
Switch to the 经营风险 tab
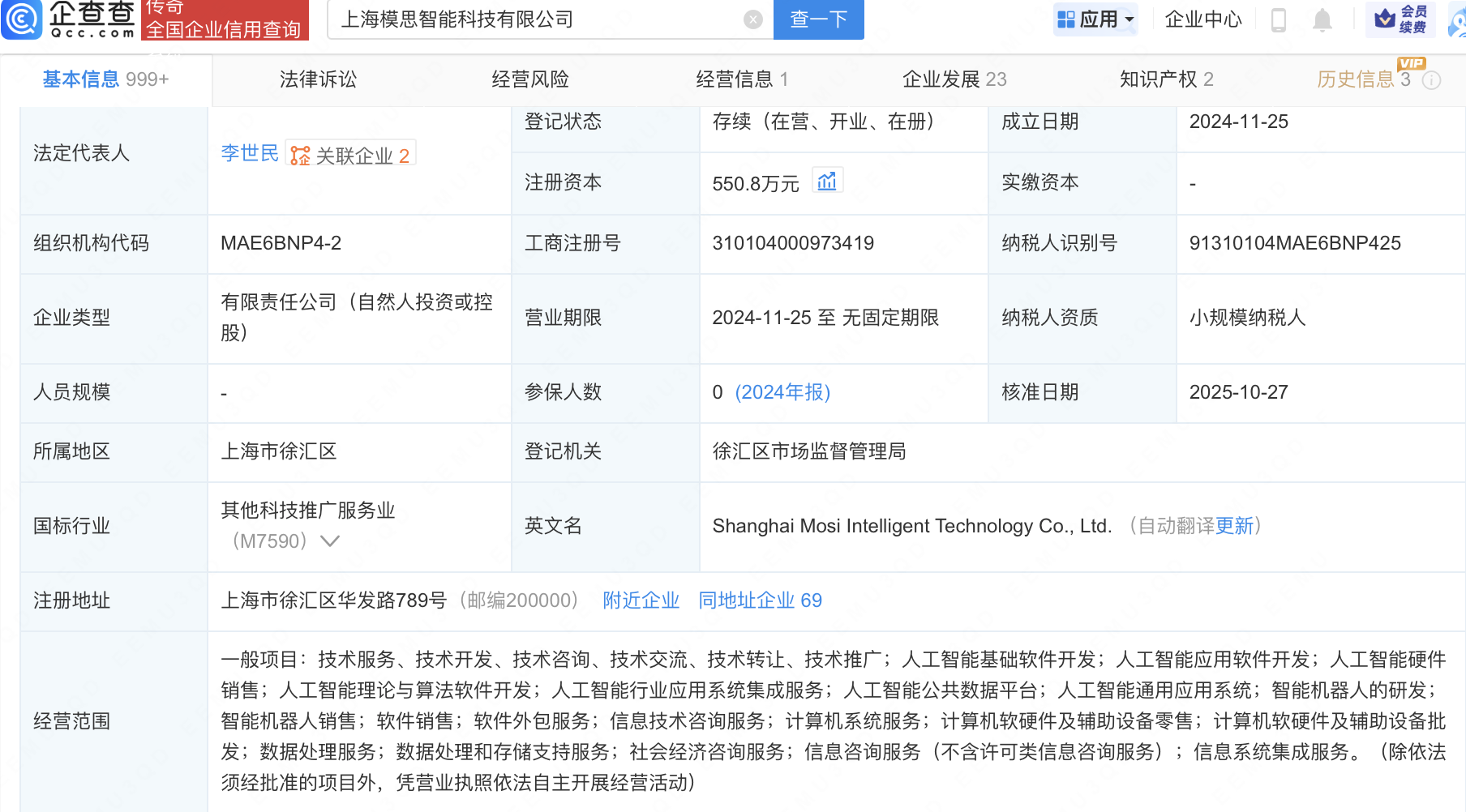click(x=530, y=79)
